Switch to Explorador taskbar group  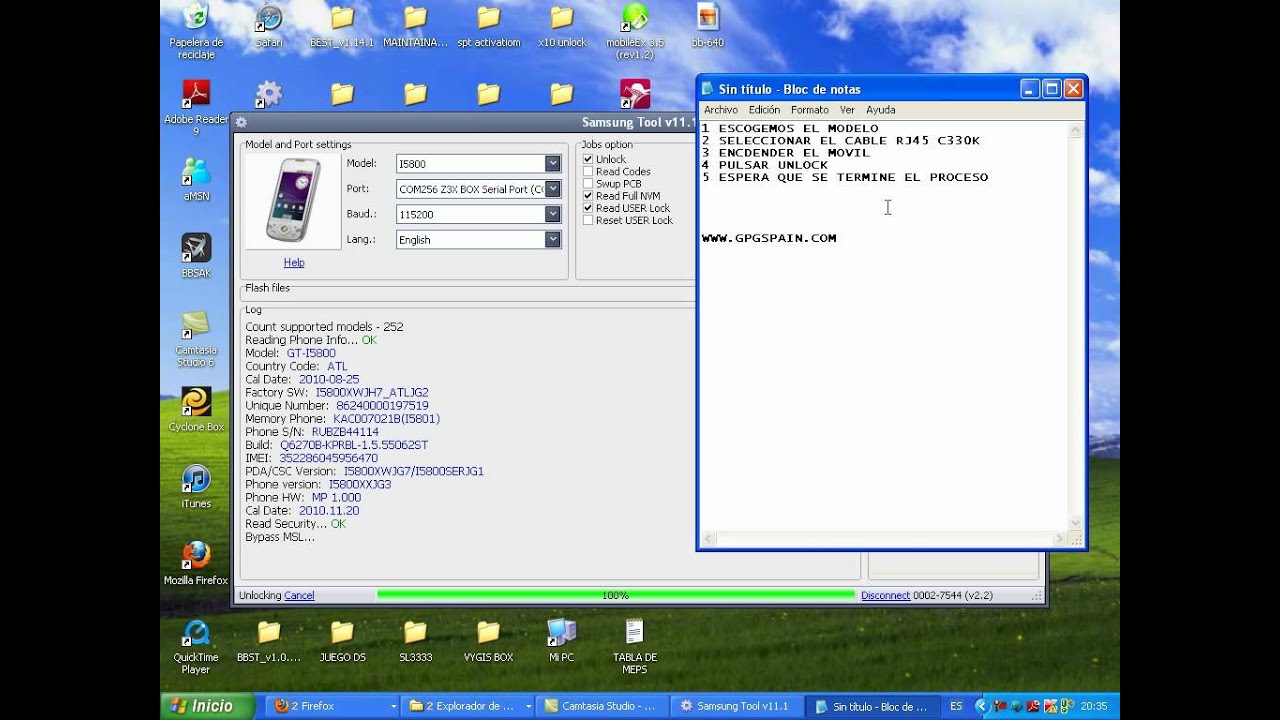(x=470, y=706)
